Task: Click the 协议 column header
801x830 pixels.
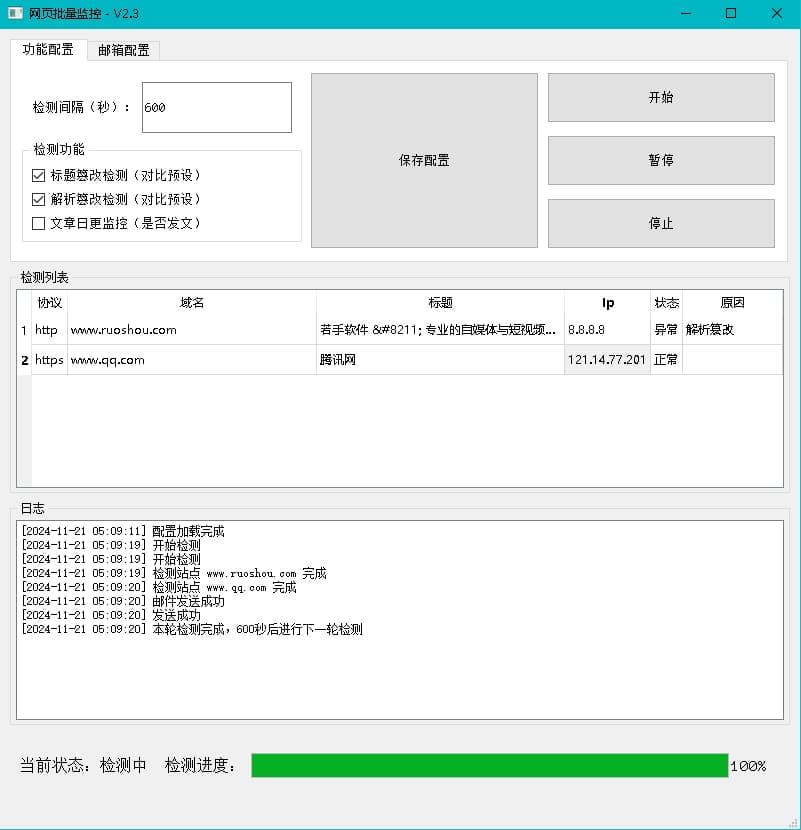Action: [49, 302]
